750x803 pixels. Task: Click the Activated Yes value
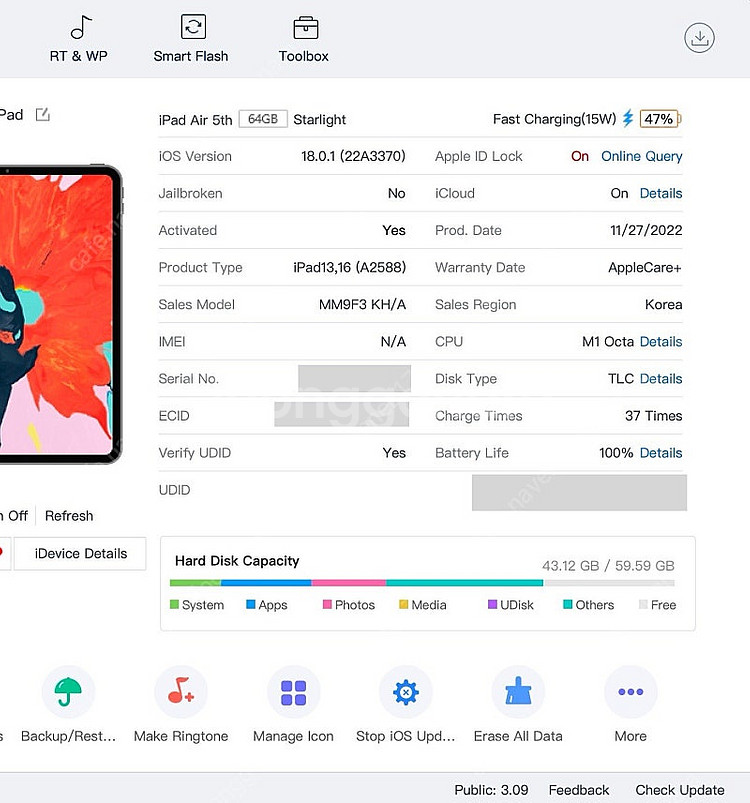tap(394, 230)
